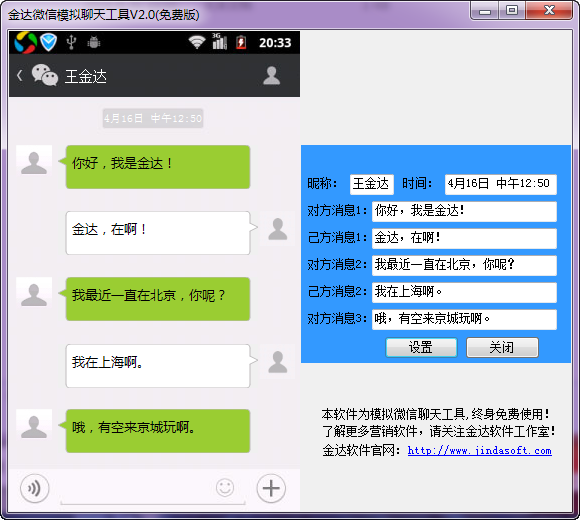The width and height of the screenshot is (580, 520).
Task: Tap the plus attachment icon
Action: (x=271, y=488)
